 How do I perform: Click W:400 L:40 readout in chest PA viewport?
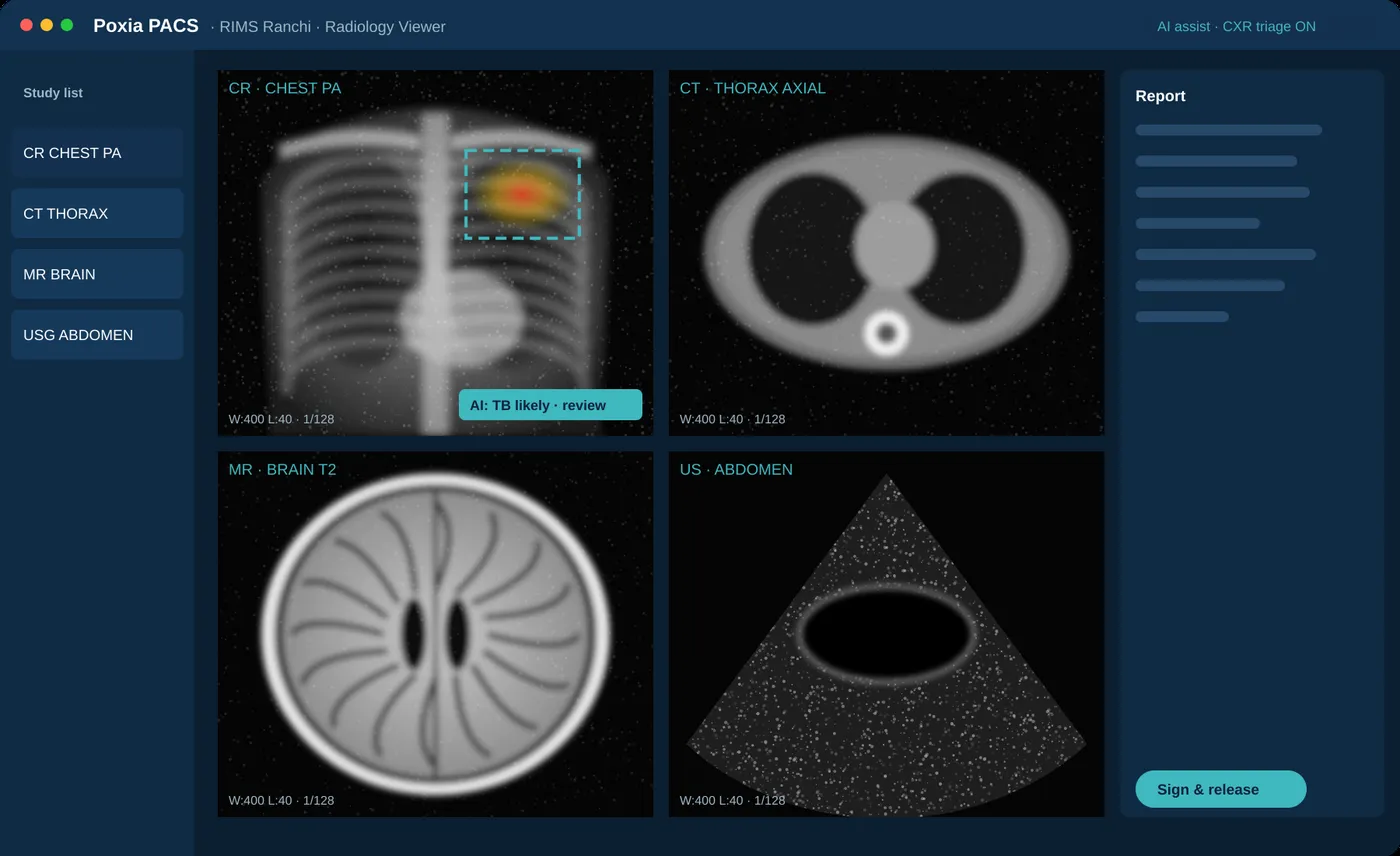tap(281, 419)
